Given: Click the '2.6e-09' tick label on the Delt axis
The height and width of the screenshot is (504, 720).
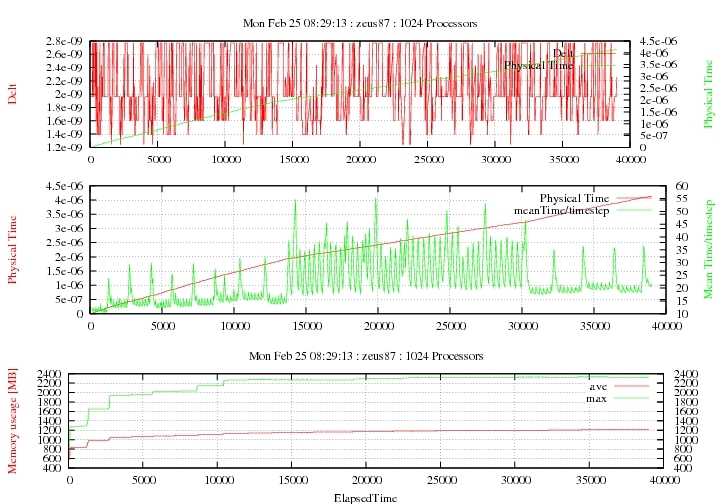Looking at the screenshot, I should (64, 54).
